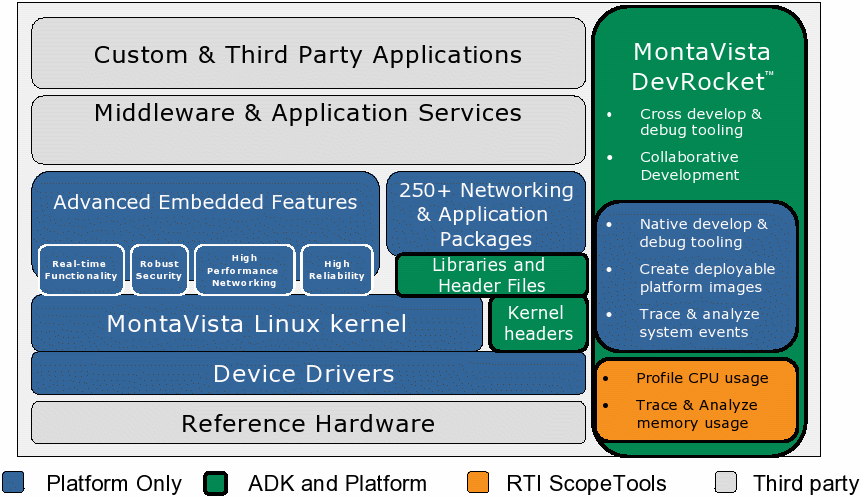Select the 250+ Networking & Application Packages block
Image resolution: width=860 pixels, height=498 pixels.
[486, 214]
